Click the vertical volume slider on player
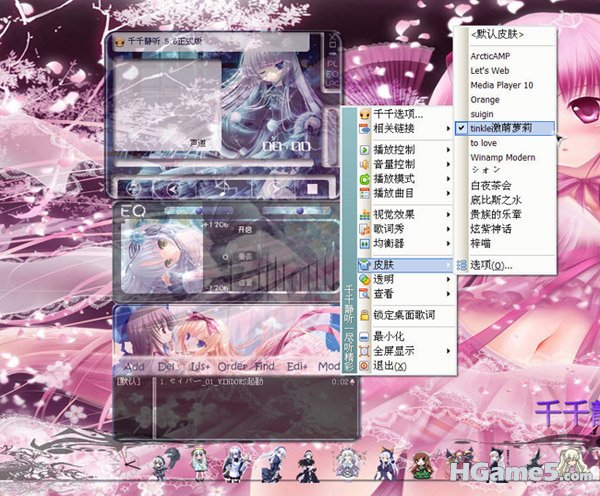 tap(331, 138)
